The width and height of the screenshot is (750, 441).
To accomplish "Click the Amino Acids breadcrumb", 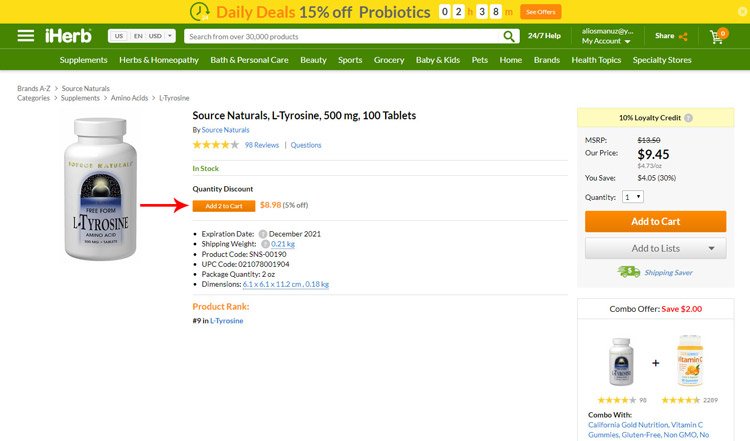I will [x=130, y=98].
